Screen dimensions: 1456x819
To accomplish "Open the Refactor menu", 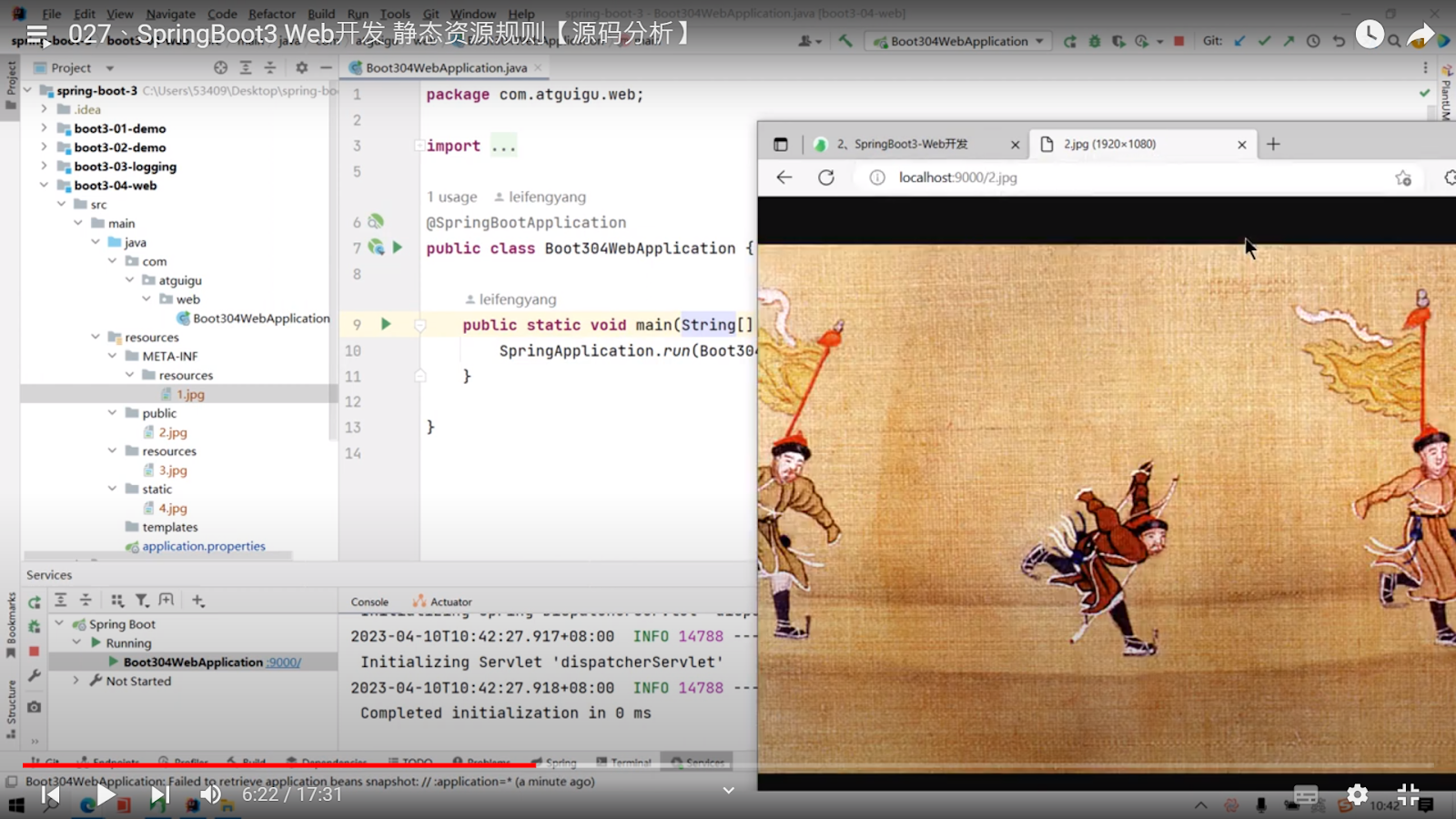I will coord(271,14).
